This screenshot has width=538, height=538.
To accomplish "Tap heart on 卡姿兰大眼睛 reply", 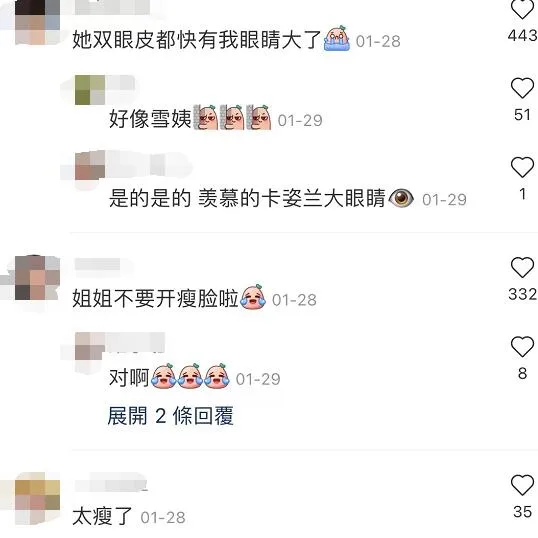I will point(522,167).
